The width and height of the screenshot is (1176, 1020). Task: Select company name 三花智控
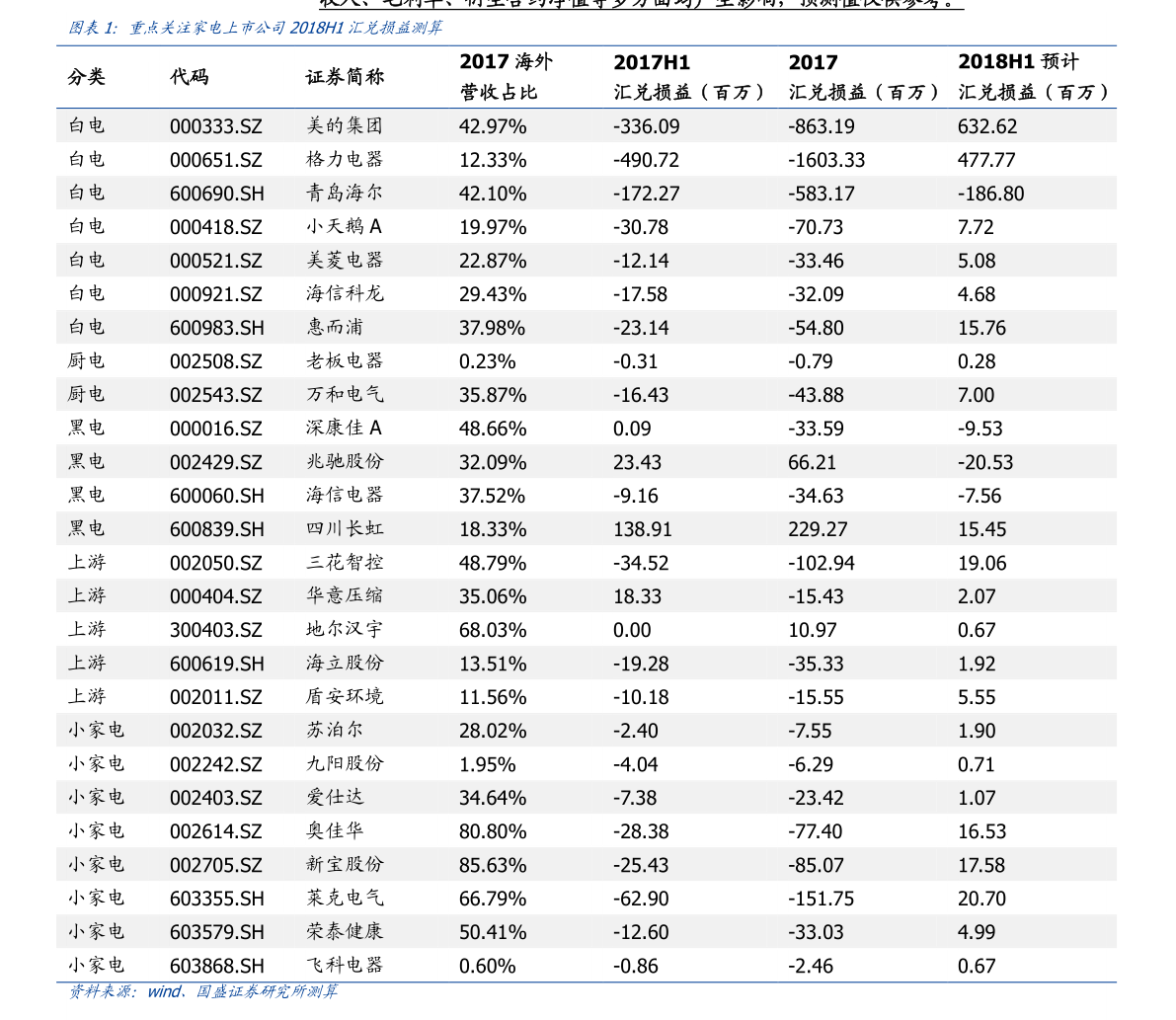pos(345,562)
